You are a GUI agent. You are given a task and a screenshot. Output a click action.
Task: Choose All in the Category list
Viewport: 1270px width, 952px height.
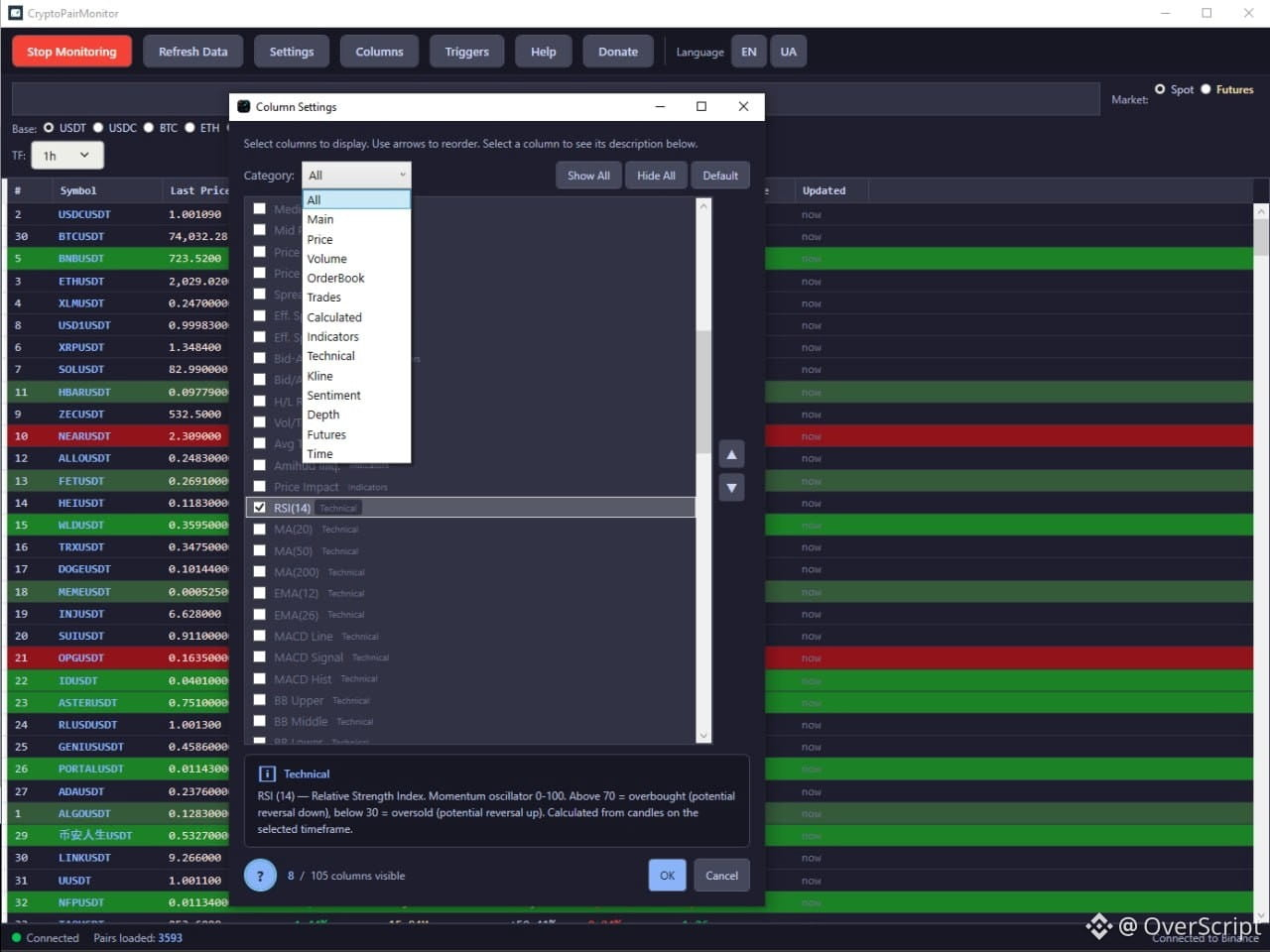click(x=357, y=200)
